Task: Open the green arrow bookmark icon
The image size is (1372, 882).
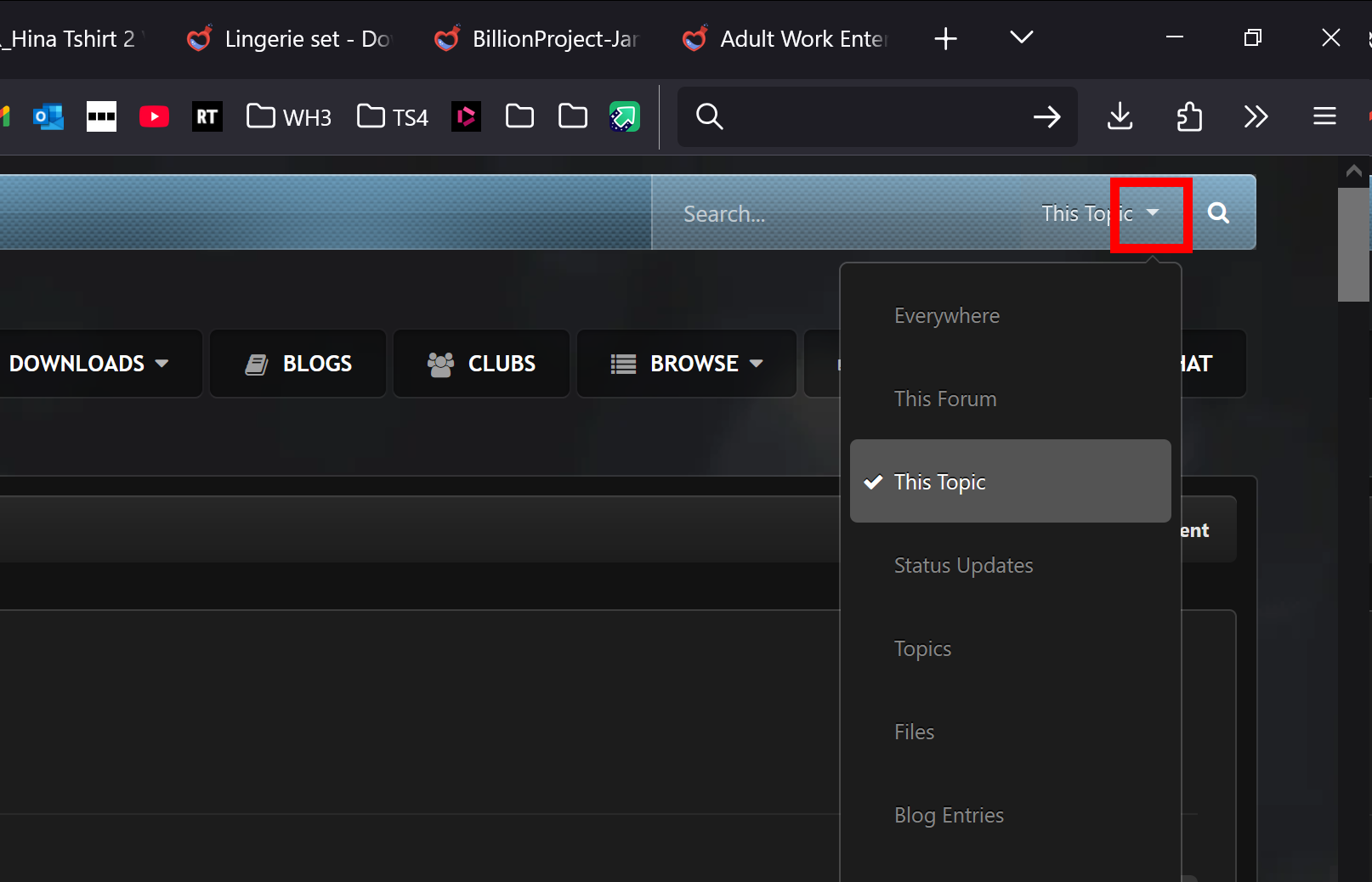Action: click(x=624, y=116)
